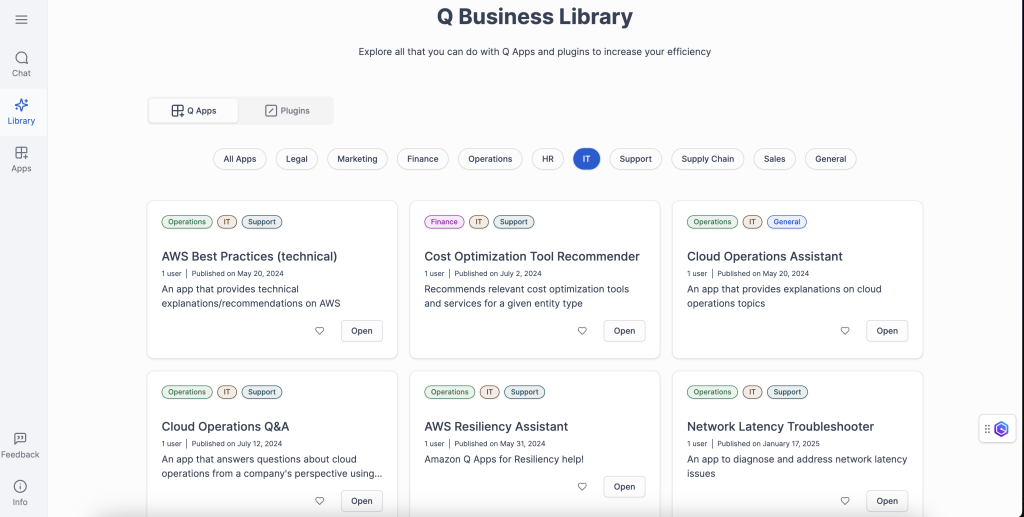The image size is (1024, 517).
Task: Favorite AWS Resiliency Assistant with heart
Action: point(583,487)
